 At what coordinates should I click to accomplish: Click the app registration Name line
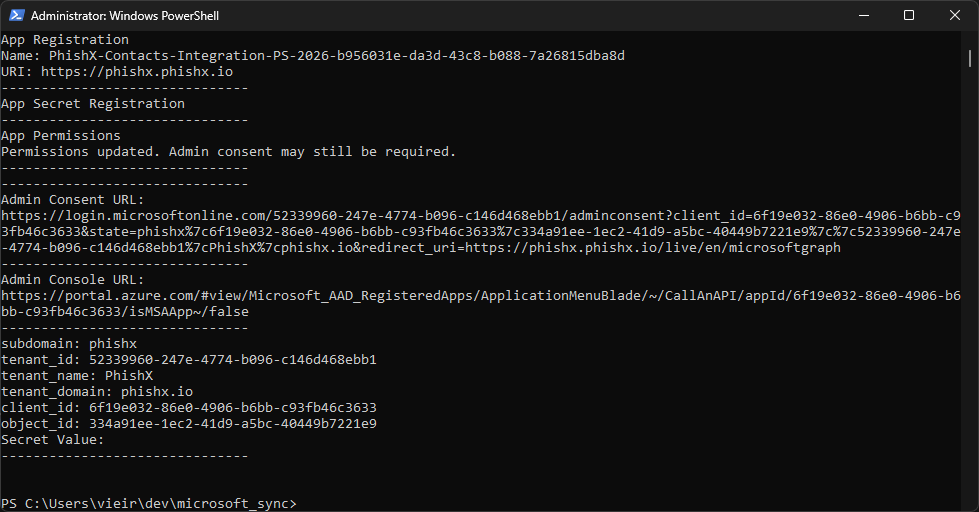[312, 56]
